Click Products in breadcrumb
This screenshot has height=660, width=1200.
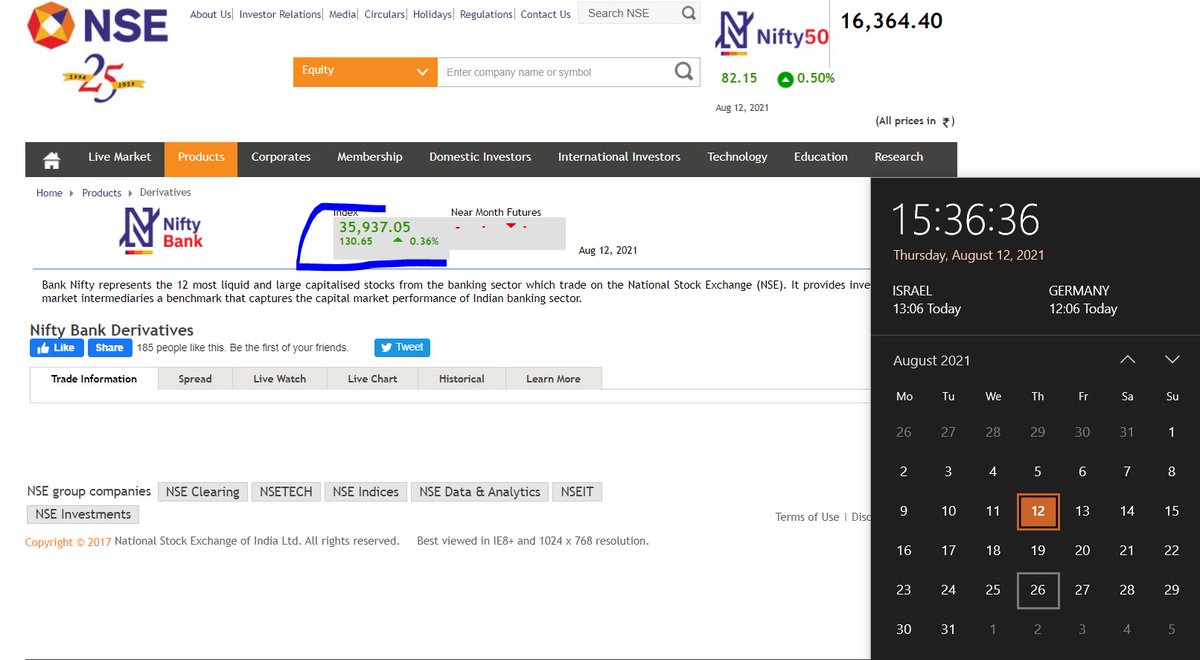[x=102, y=193]
